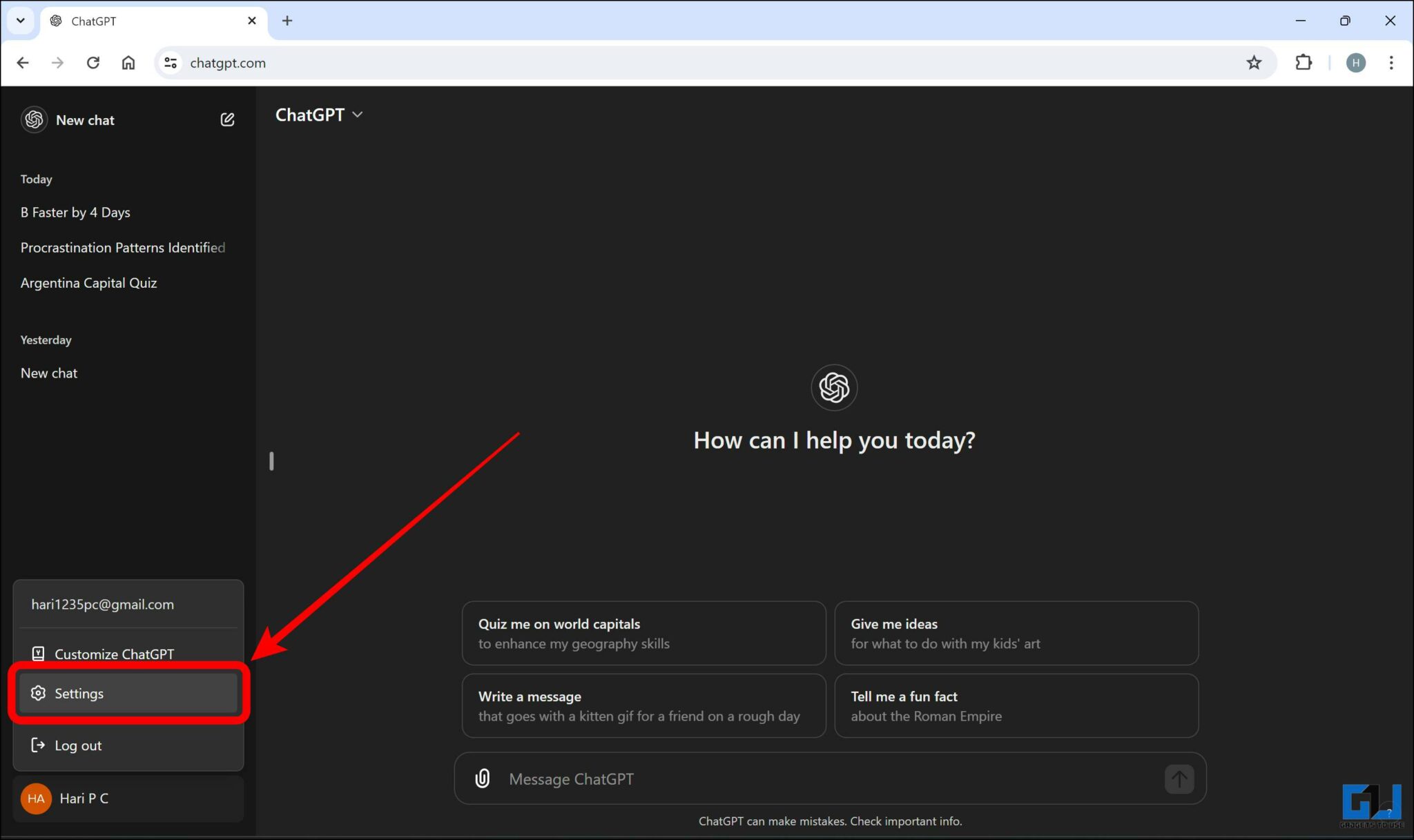This screenshot has width=1414, height=840.
Task: Open the tab search dropdown arrow
Action: click(x=21, y=21)
